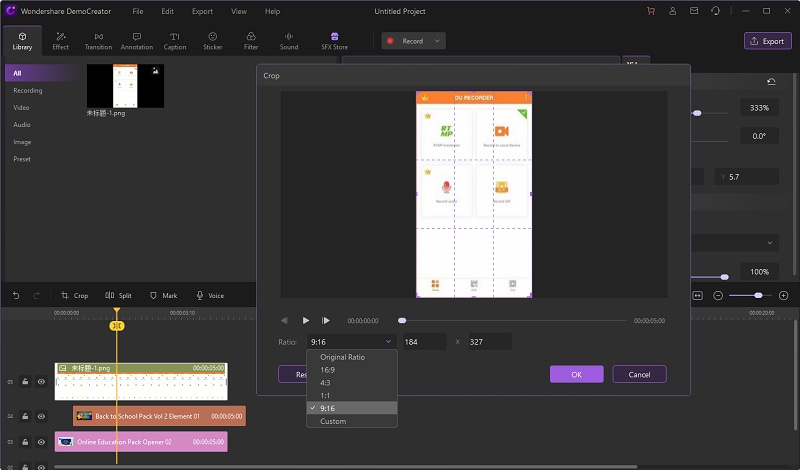Select the 未标题-1.png media thumbnail
This screenshot has width=800, height=470.
point(126,86)
